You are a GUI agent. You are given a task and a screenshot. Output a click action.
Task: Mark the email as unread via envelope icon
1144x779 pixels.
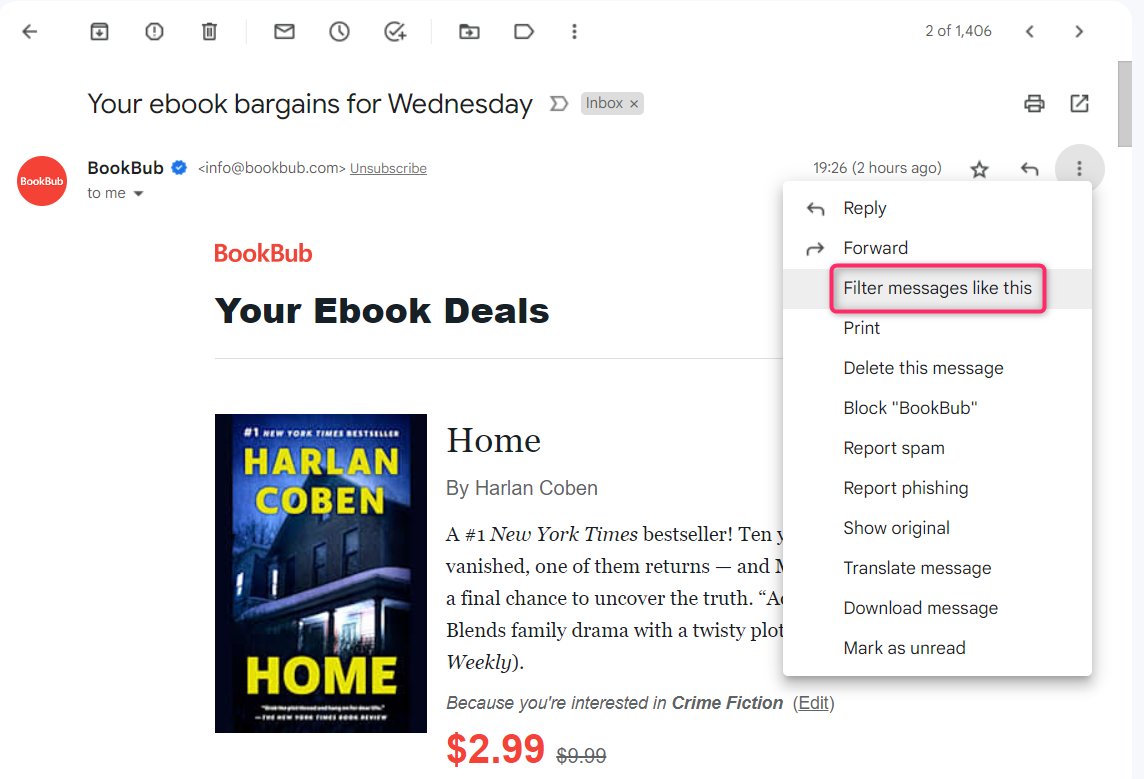(283, 31)
